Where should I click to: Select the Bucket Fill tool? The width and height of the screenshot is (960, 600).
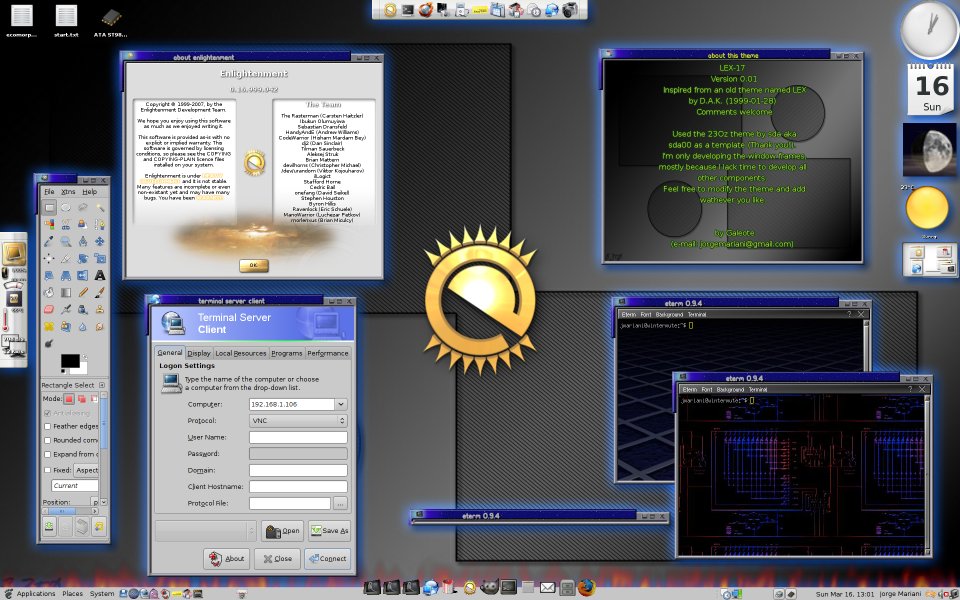tap(49, 292)
